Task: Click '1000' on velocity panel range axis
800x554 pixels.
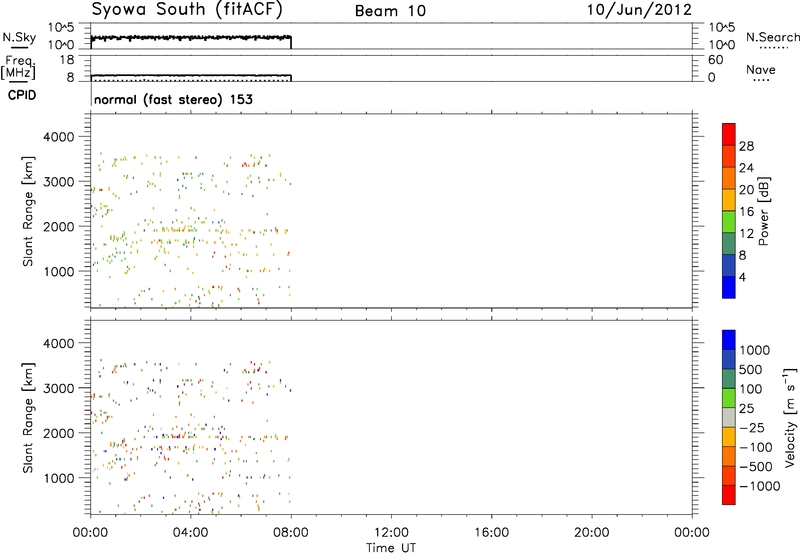Action: click(x=59, y=478)
